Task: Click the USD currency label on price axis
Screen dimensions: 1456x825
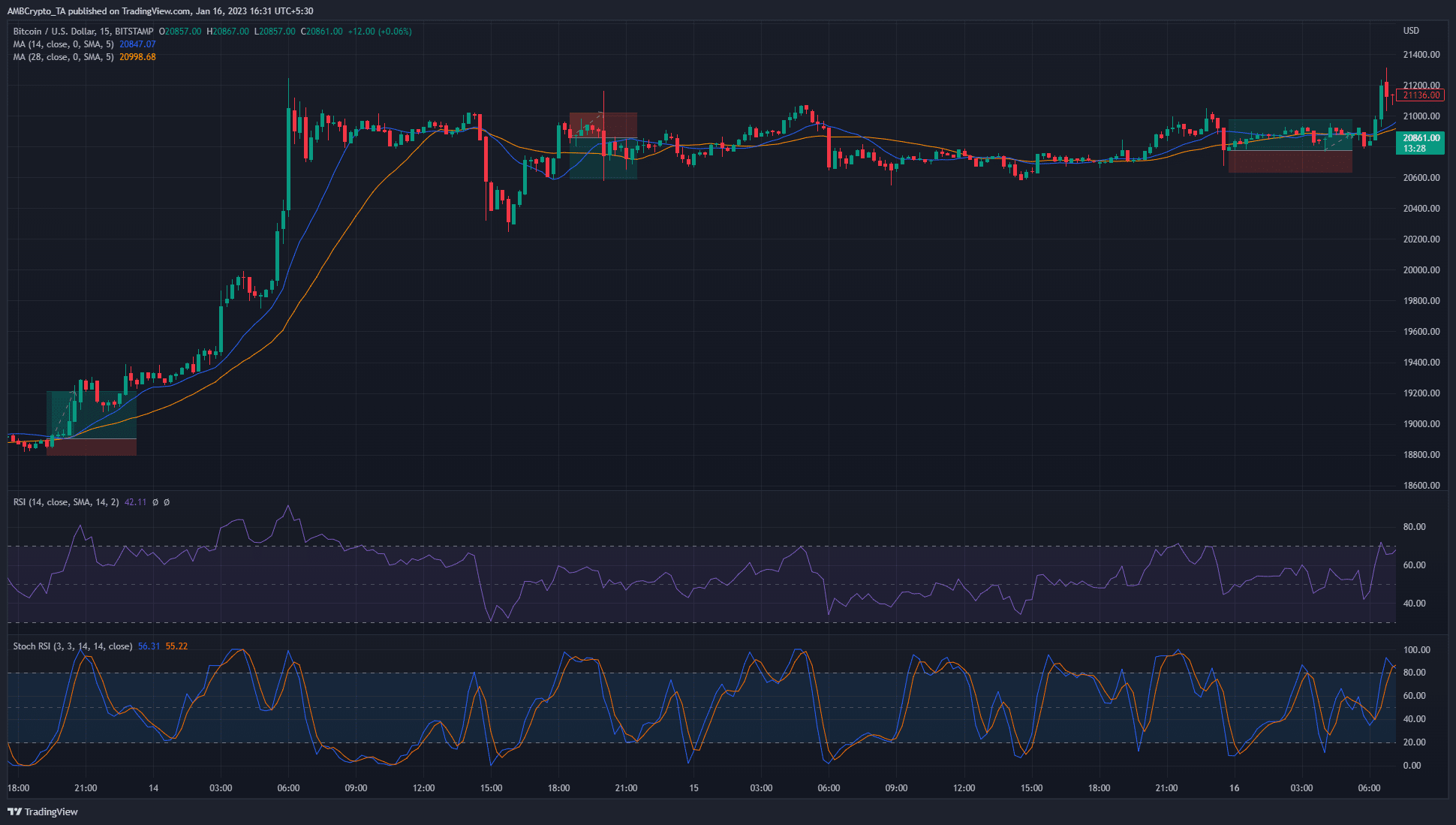Action: (x=1411, y=31)
